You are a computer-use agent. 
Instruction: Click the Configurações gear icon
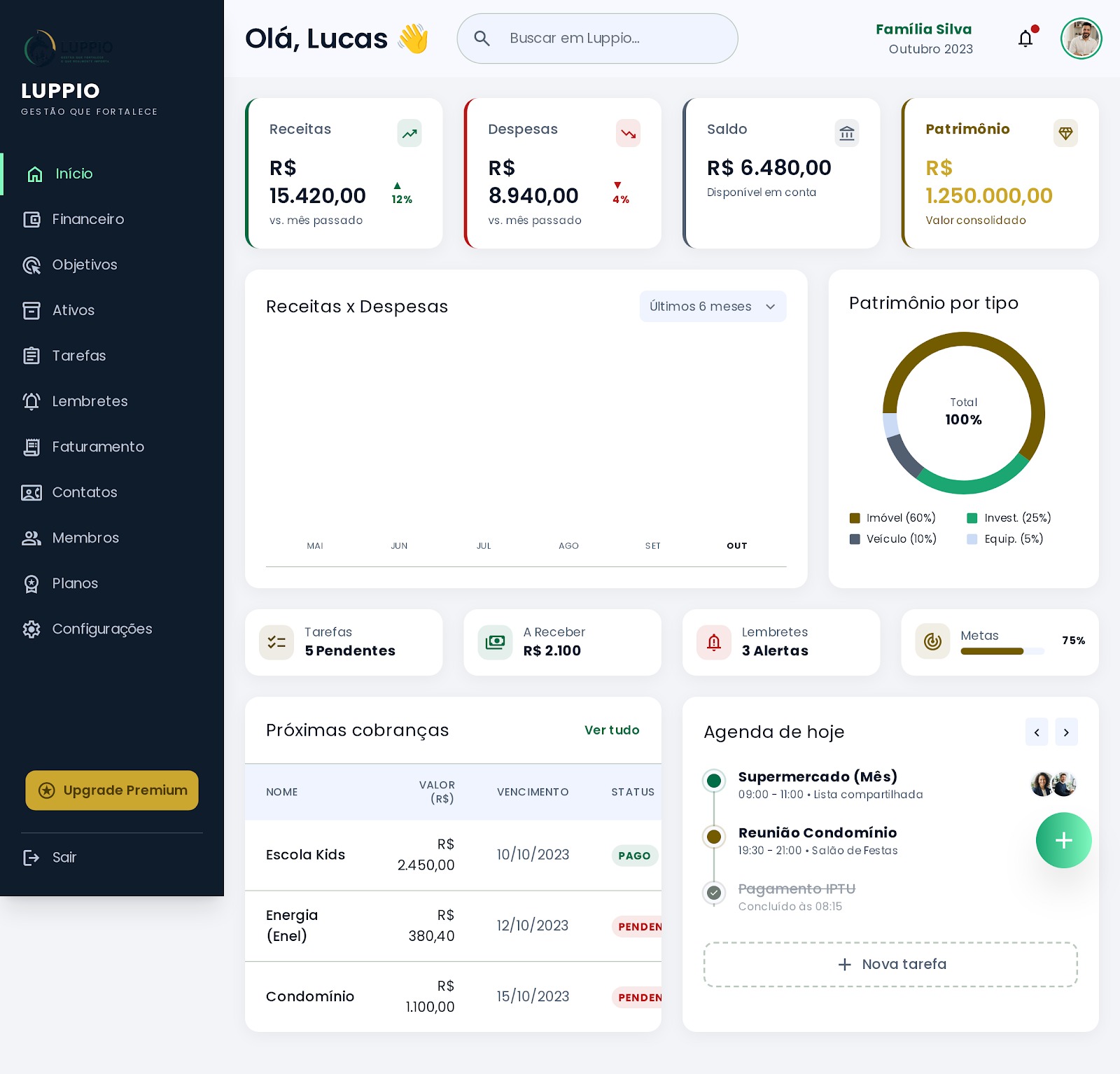(31, 629)
